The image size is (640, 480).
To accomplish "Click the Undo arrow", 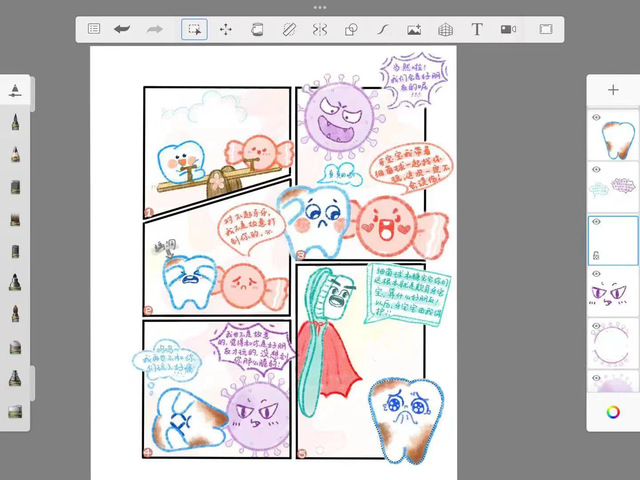I will coord(122,30).
